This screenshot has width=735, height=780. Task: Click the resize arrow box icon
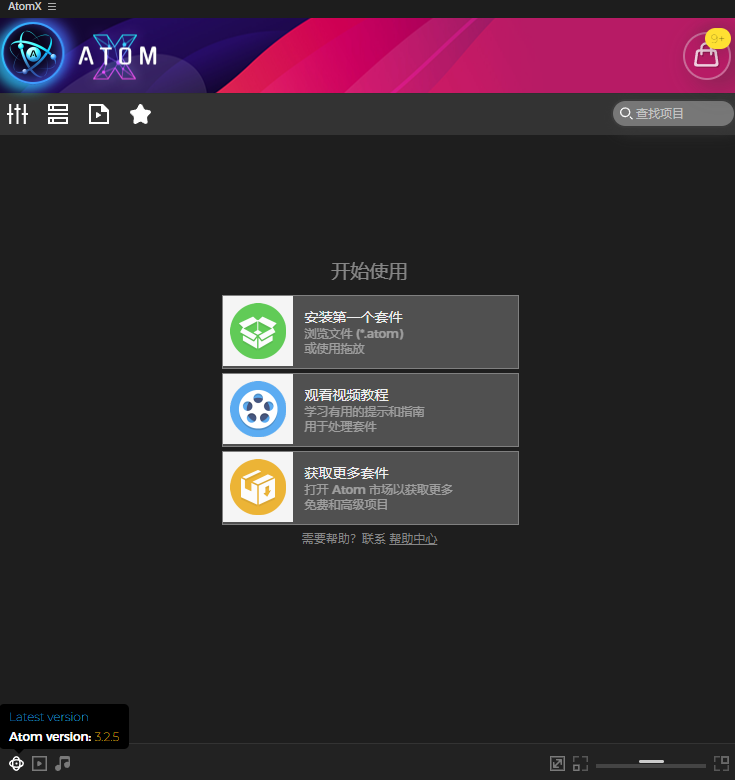tap(557, 763)
